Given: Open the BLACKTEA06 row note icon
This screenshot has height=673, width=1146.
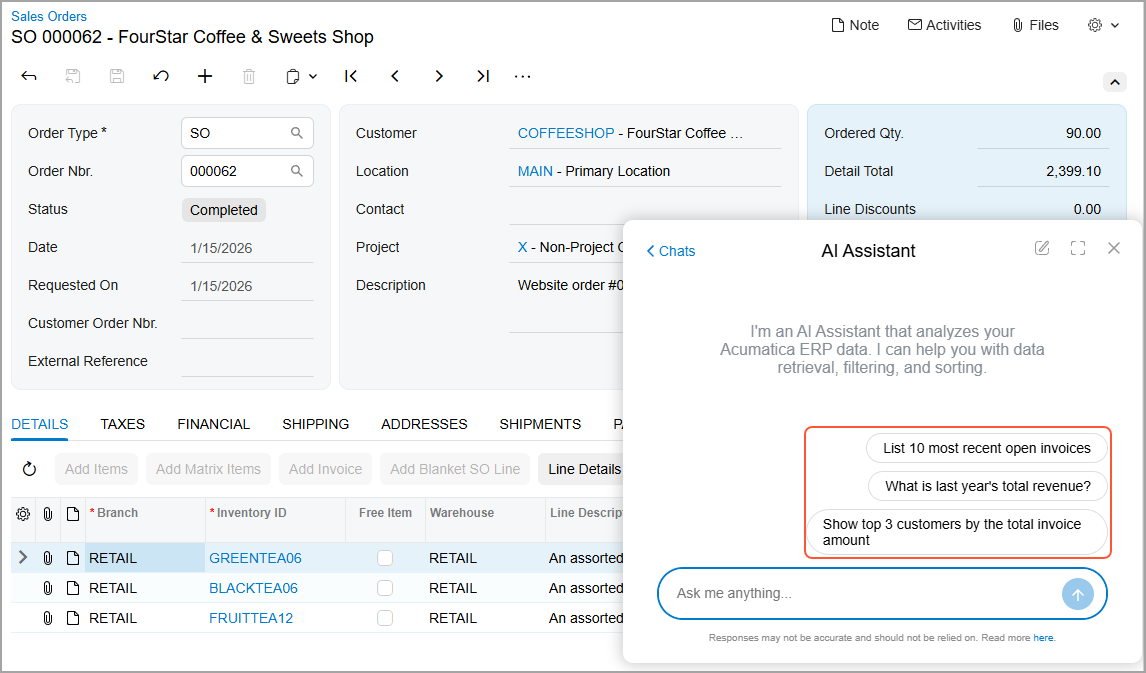Looking at the screenshot, I should (72, 588).
